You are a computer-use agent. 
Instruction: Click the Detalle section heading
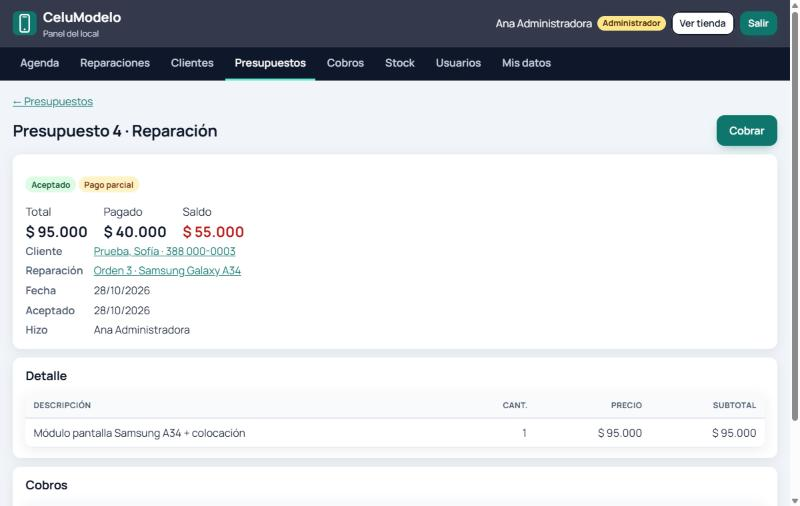point(46,376)
